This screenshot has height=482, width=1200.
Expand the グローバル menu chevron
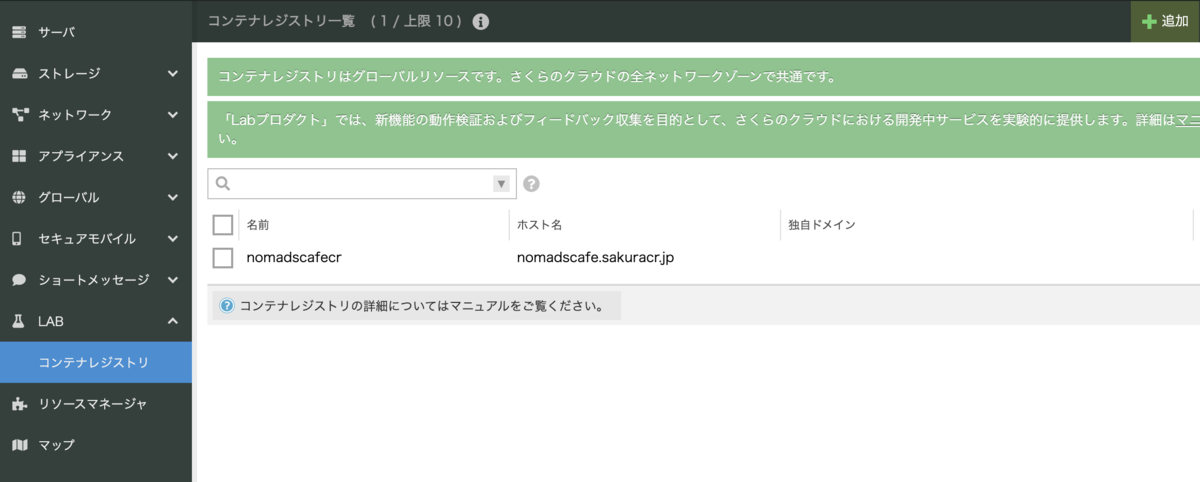[173, 197]
